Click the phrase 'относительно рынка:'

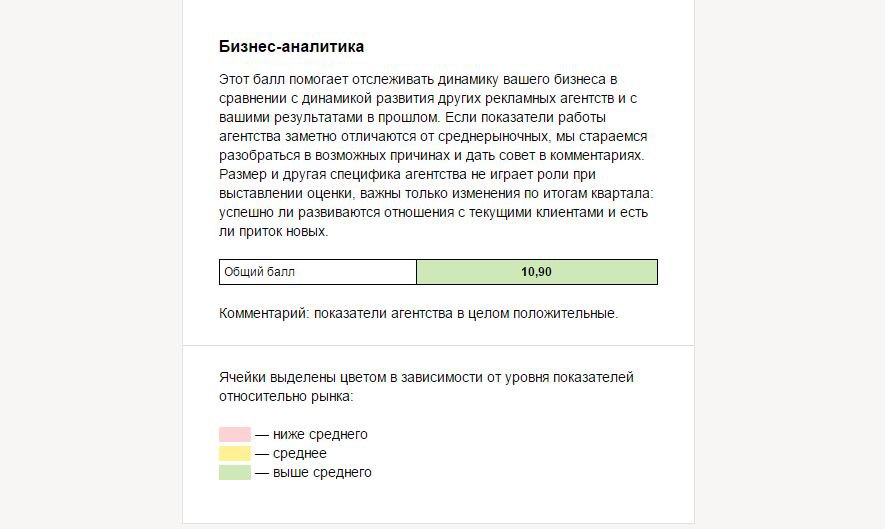tap(286, 396)
